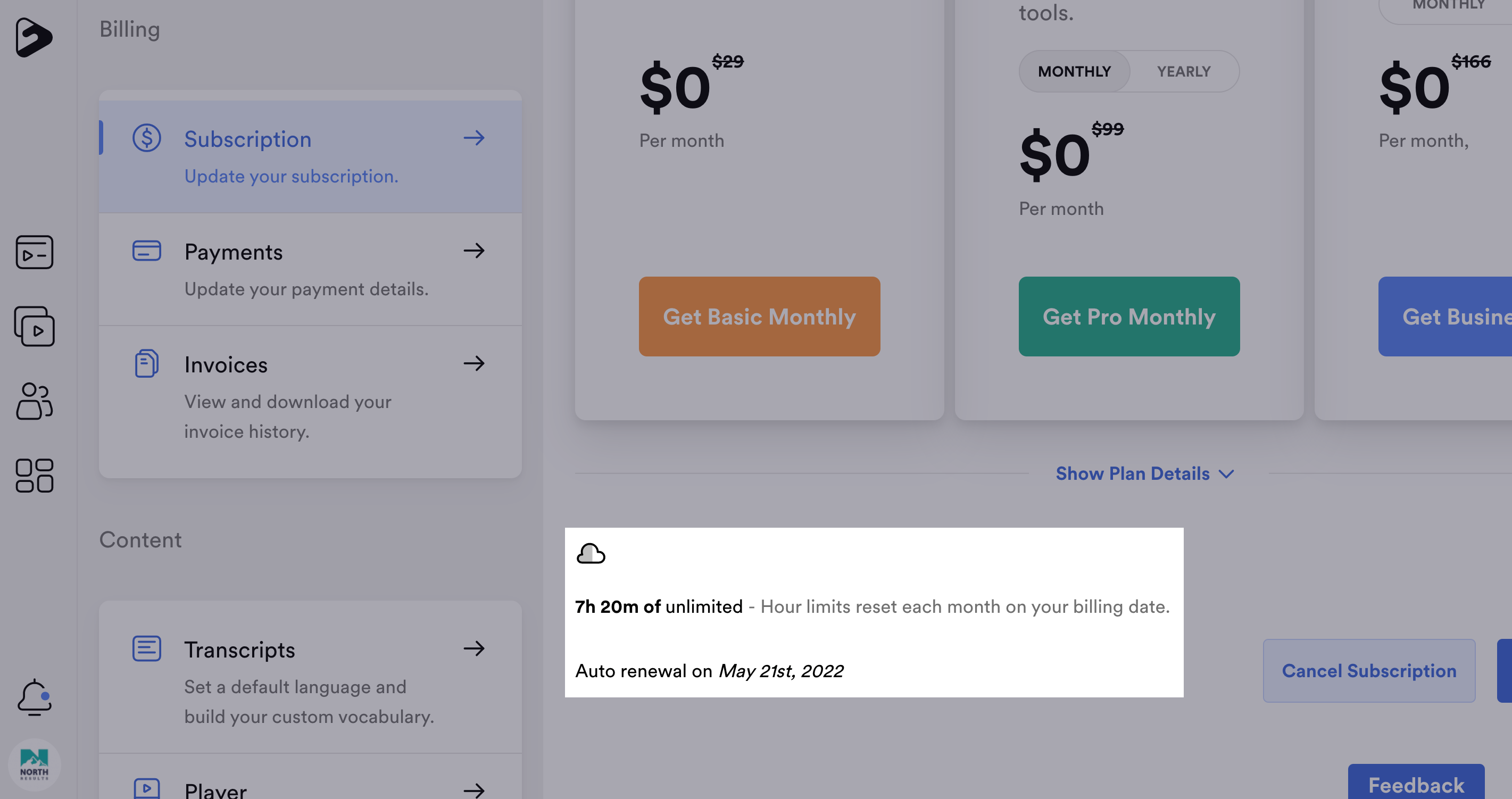The height and width of the screenshot is (799, 1512).
Task: Switch the Pro plan to YEARLY billing
Action: [1183, 72]
